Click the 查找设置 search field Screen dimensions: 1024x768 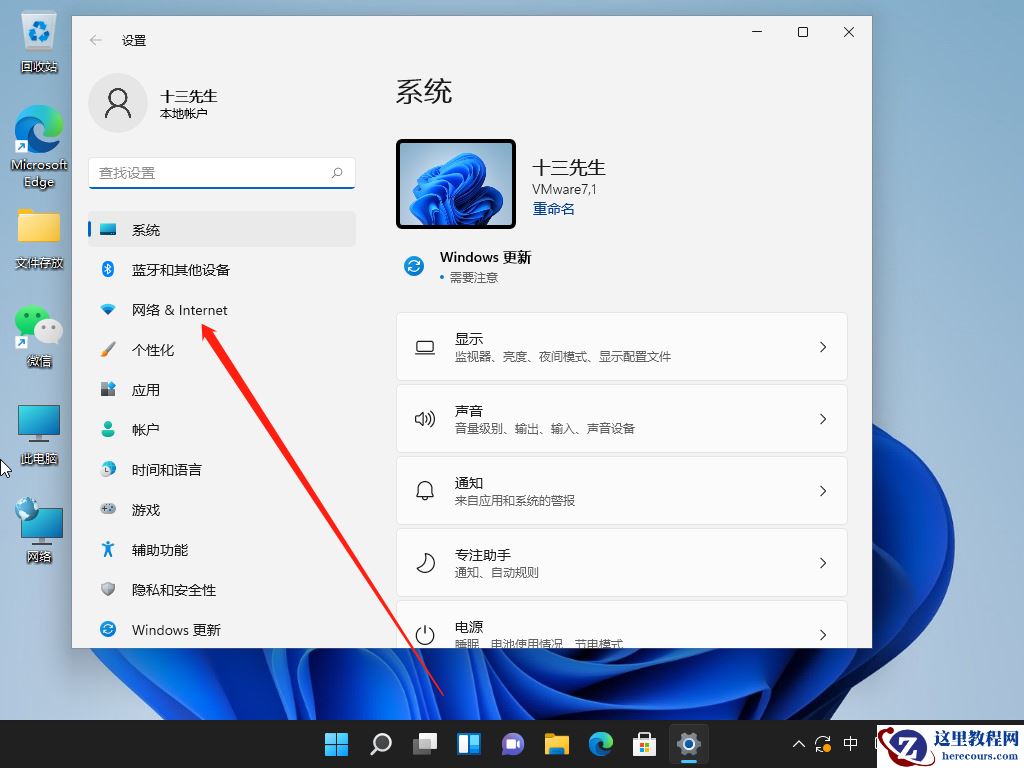pos(220,172)
